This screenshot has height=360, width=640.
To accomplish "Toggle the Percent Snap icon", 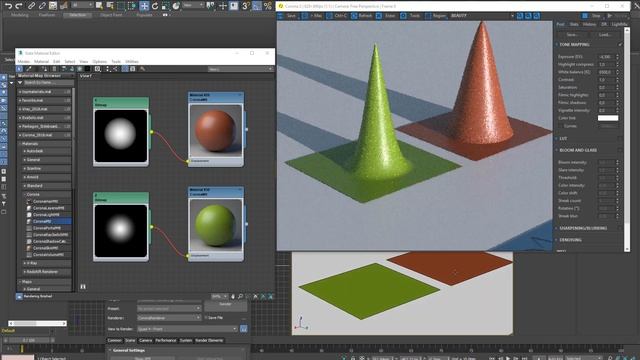I will tap(267, 6).
